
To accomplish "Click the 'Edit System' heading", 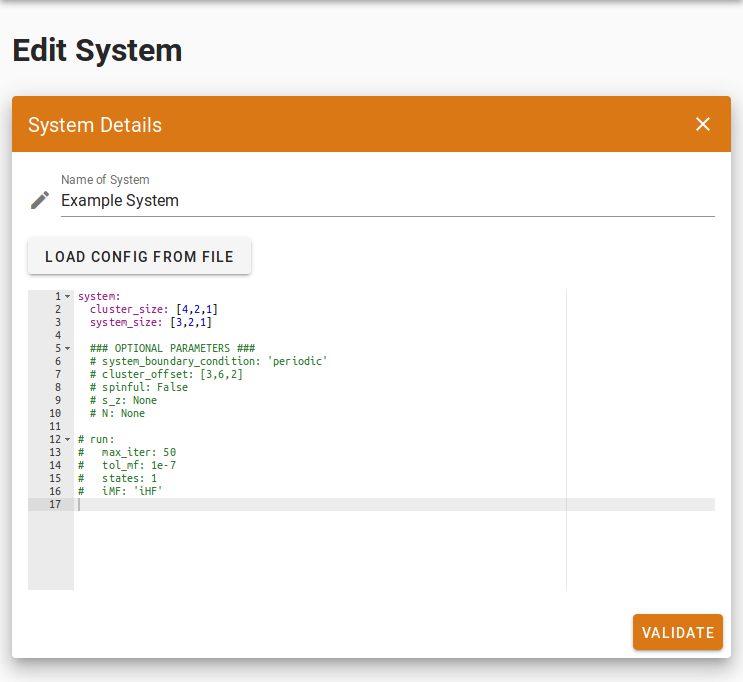I will [x=97, y=50].
